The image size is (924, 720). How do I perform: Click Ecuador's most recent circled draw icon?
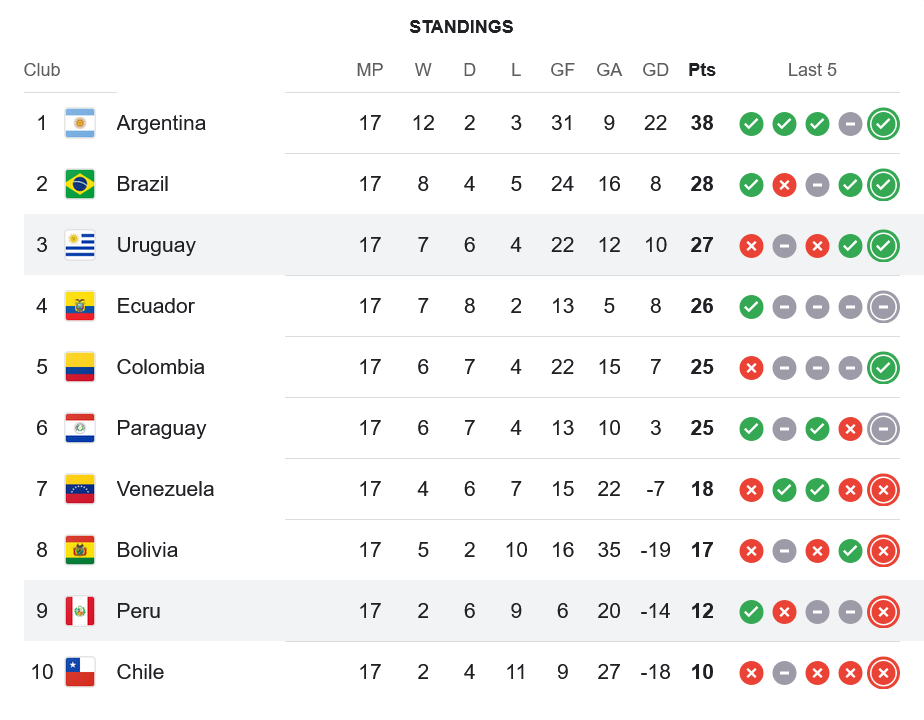pyautogui.click(x=883, y=307)
